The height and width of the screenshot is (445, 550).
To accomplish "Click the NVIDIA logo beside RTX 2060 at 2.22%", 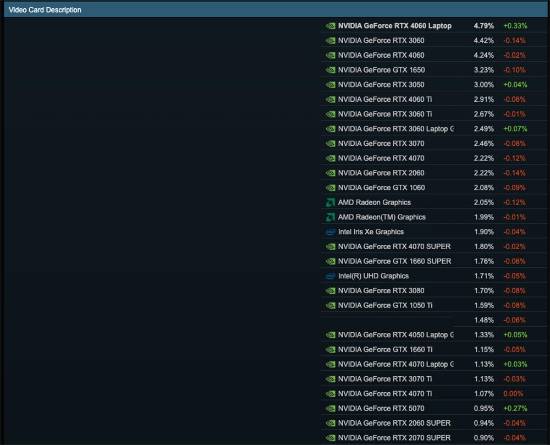I will (330, 173).
